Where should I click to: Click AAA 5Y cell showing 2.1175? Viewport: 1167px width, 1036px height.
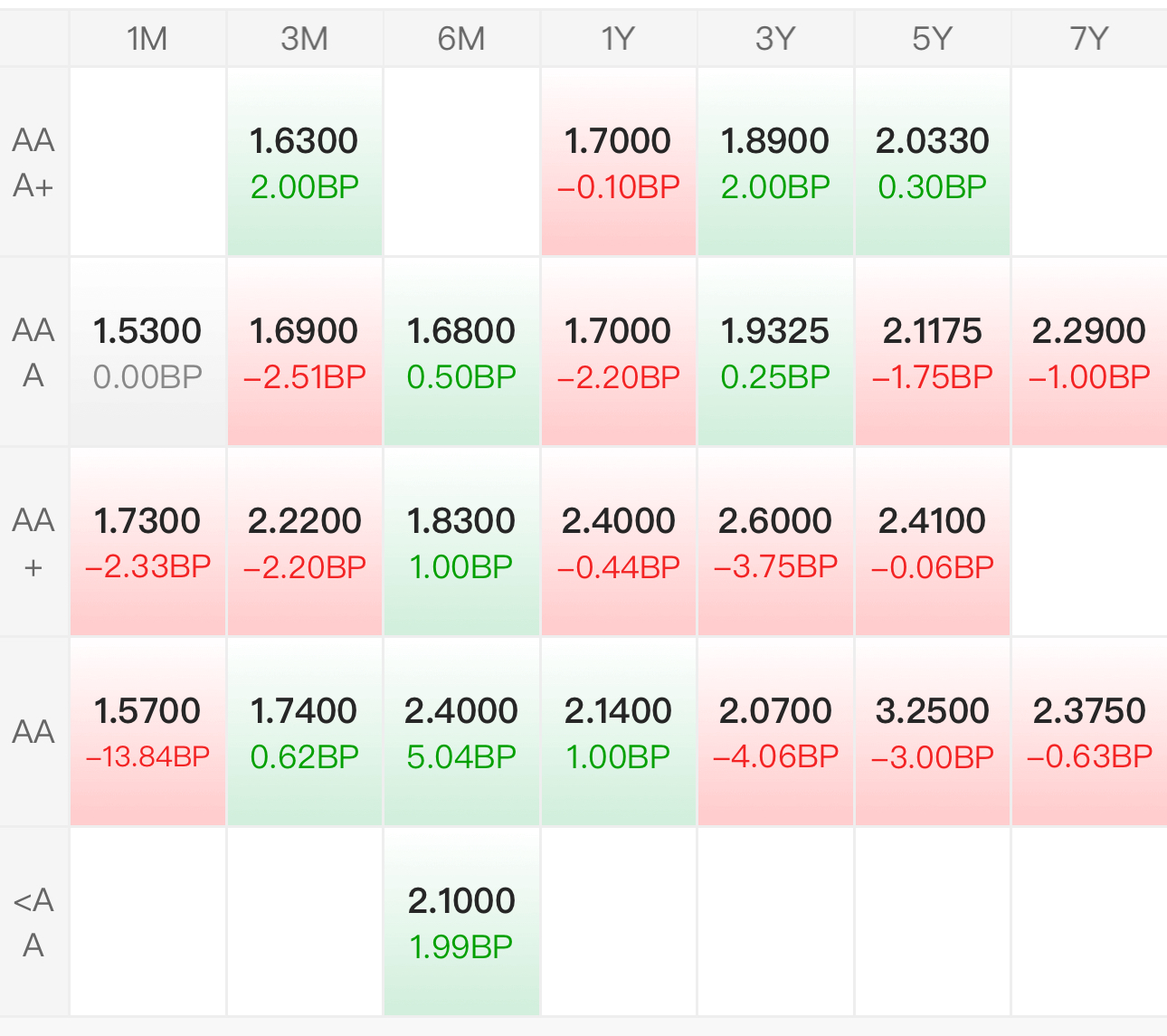933,353
